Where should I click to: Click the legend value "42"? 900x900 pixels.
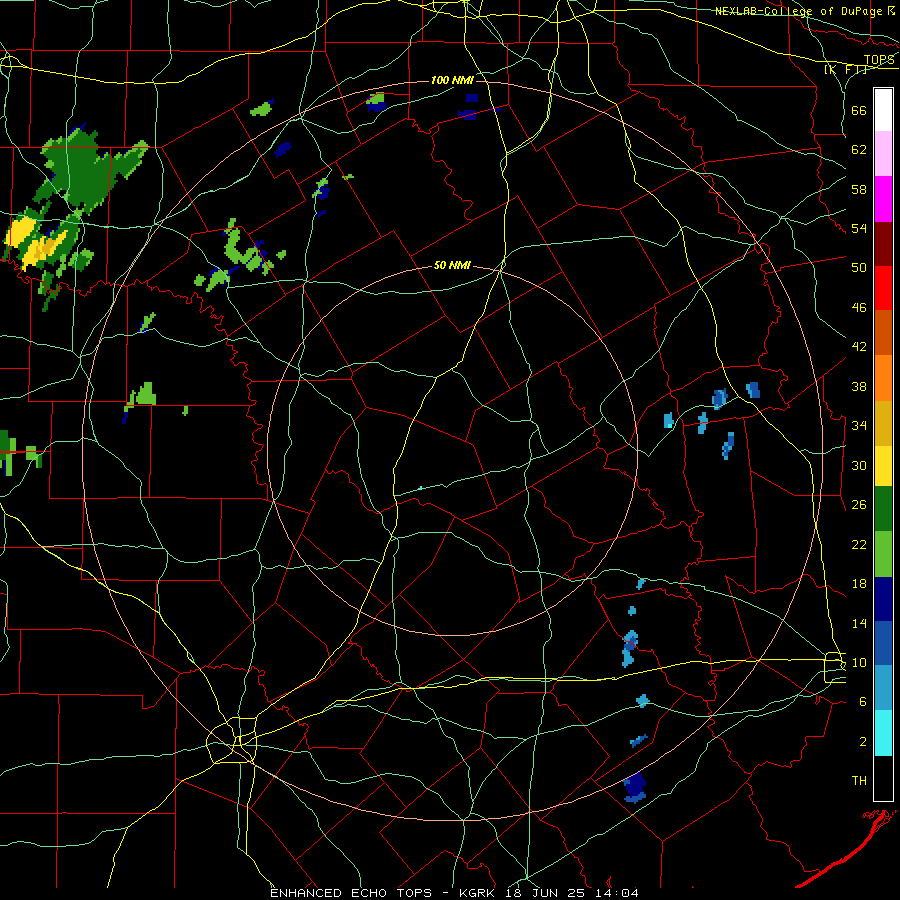click(859, 347)
